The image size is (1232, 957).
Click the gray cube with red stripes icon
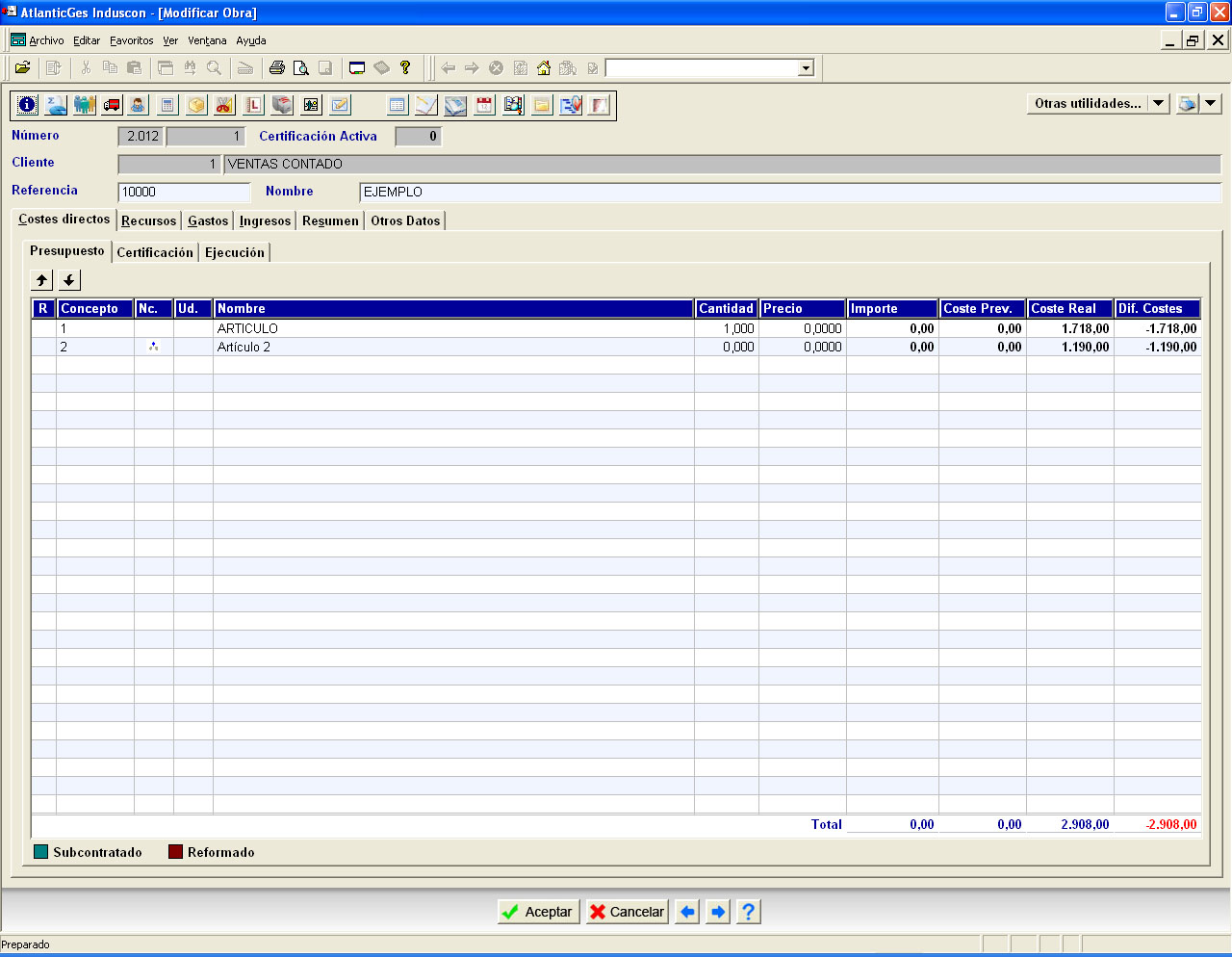[x=282, y=105]
